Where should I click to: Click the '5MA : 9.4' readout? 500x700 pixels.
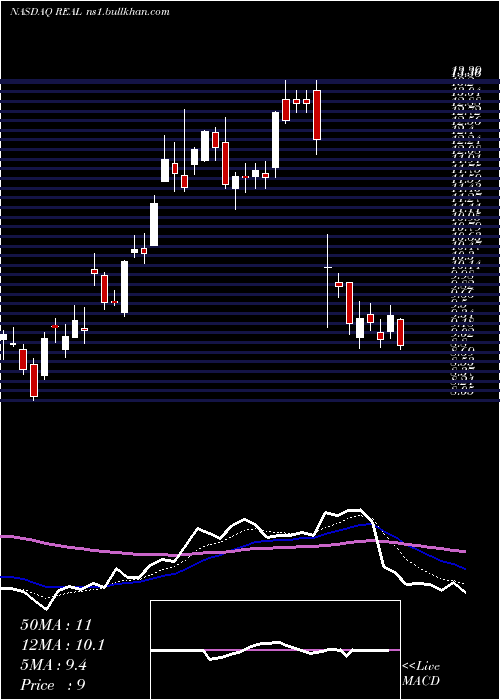[x=54, y=665]
